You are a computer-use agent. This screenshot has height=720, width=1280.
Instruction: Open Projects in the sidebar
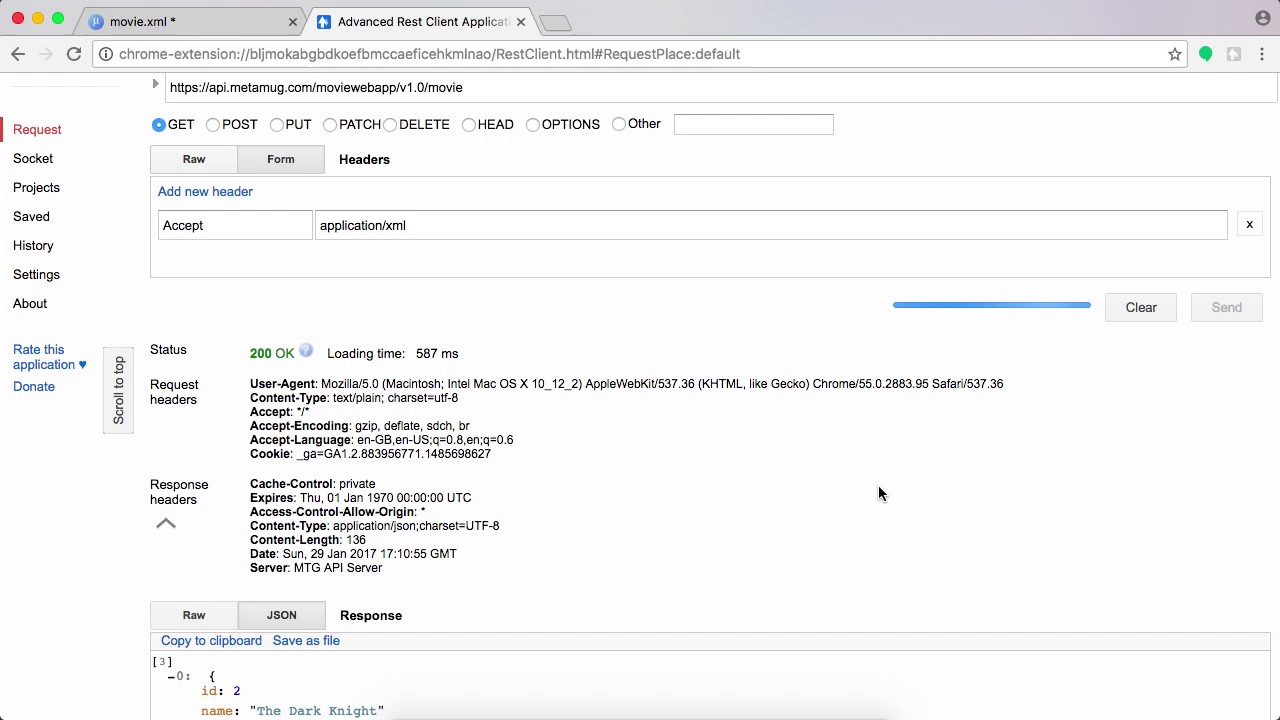[x=36, y=187]
